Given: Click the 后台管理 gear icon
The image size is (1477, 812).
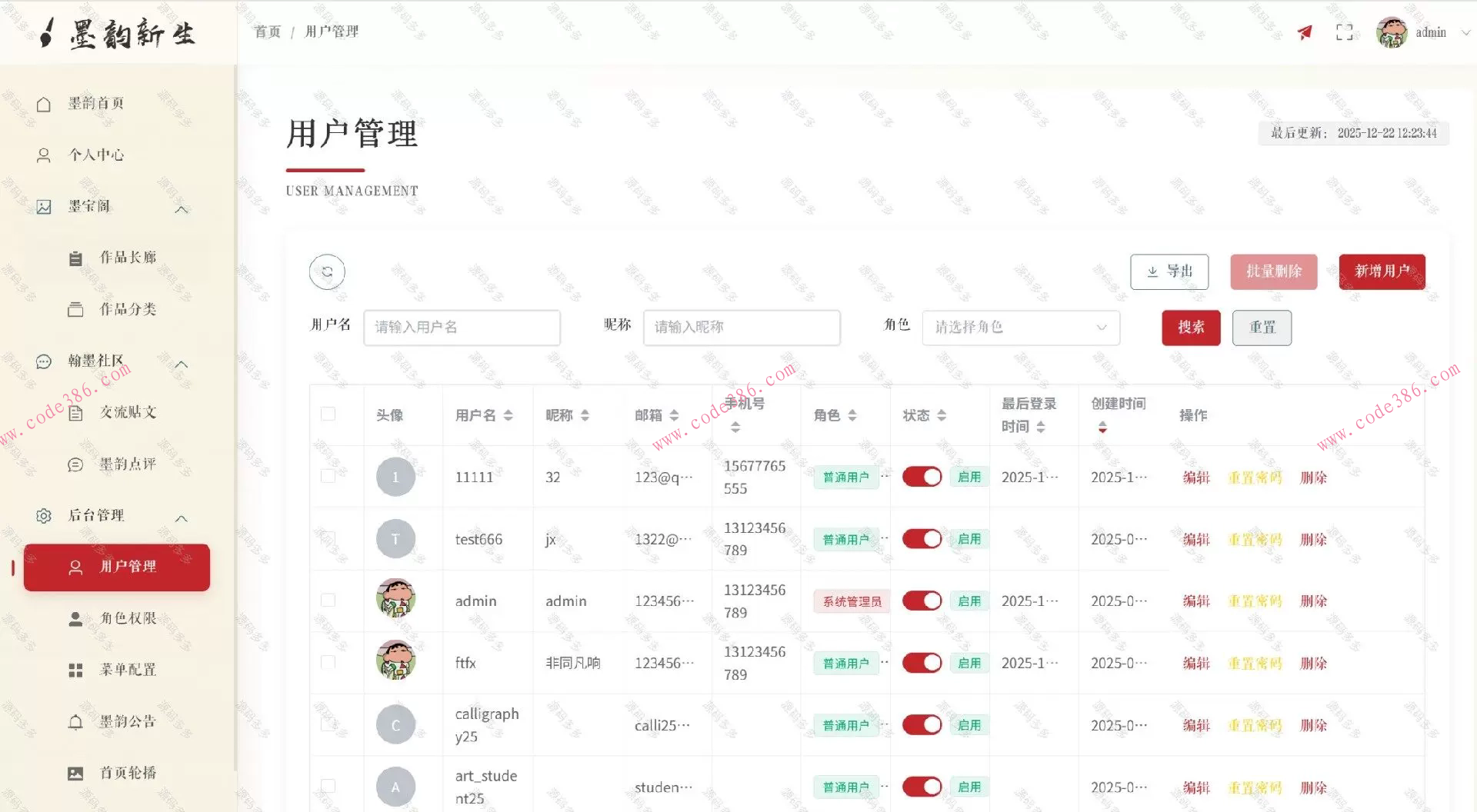Looking at the screenshot, I should click(44, 516).
